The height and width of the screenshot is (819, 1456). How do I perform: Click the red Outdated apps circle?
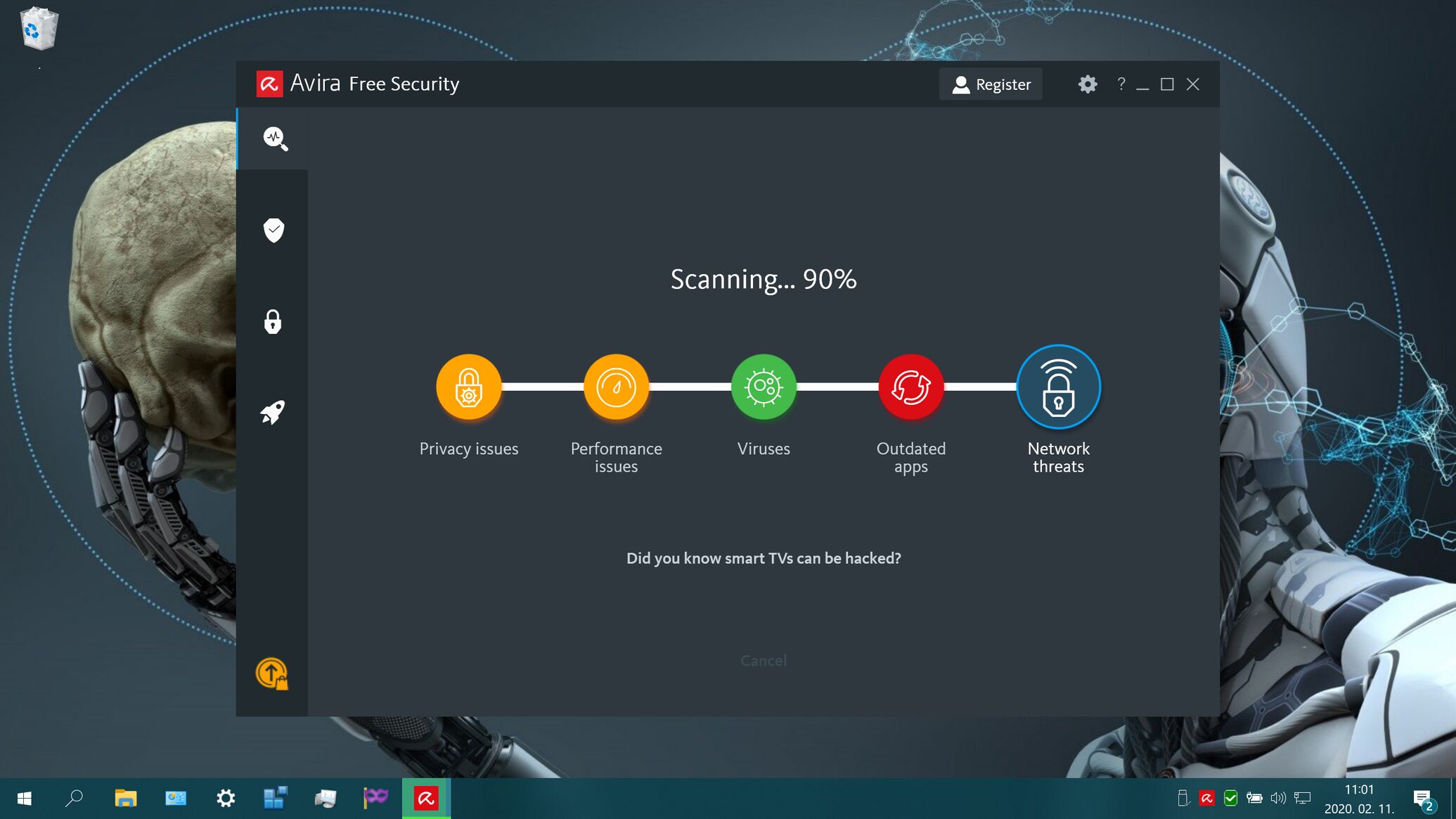pyautogui.click(x=911, y=387)
